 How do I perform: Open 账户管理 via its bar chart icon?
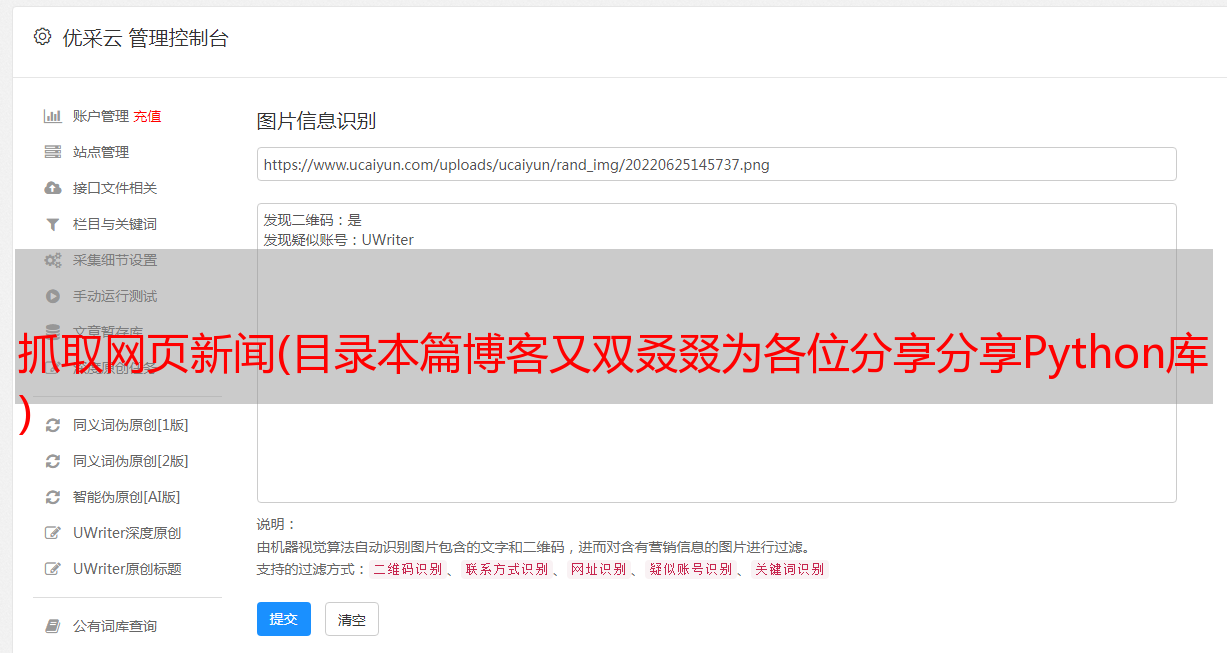click(53, 116)
